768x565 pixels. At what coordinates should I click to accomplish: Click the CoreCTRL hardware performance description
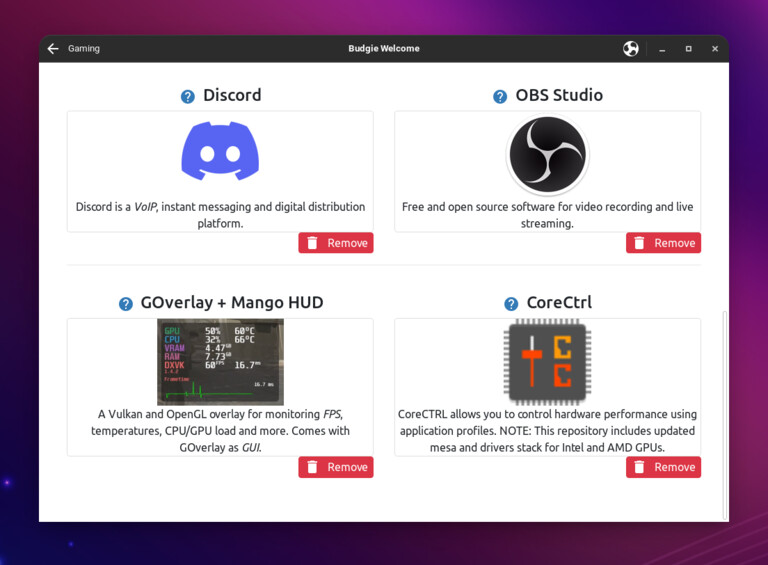(547, 431)
